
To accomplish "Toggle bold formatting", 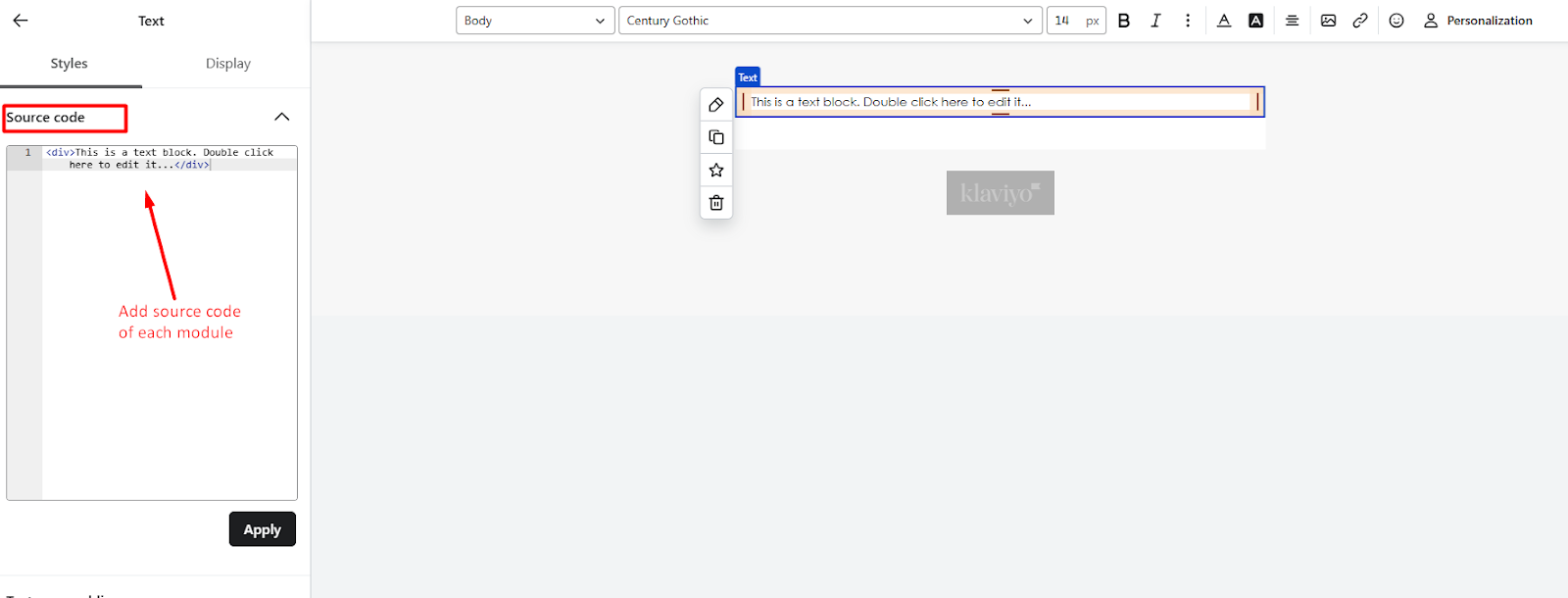I will click(1124, 21).
